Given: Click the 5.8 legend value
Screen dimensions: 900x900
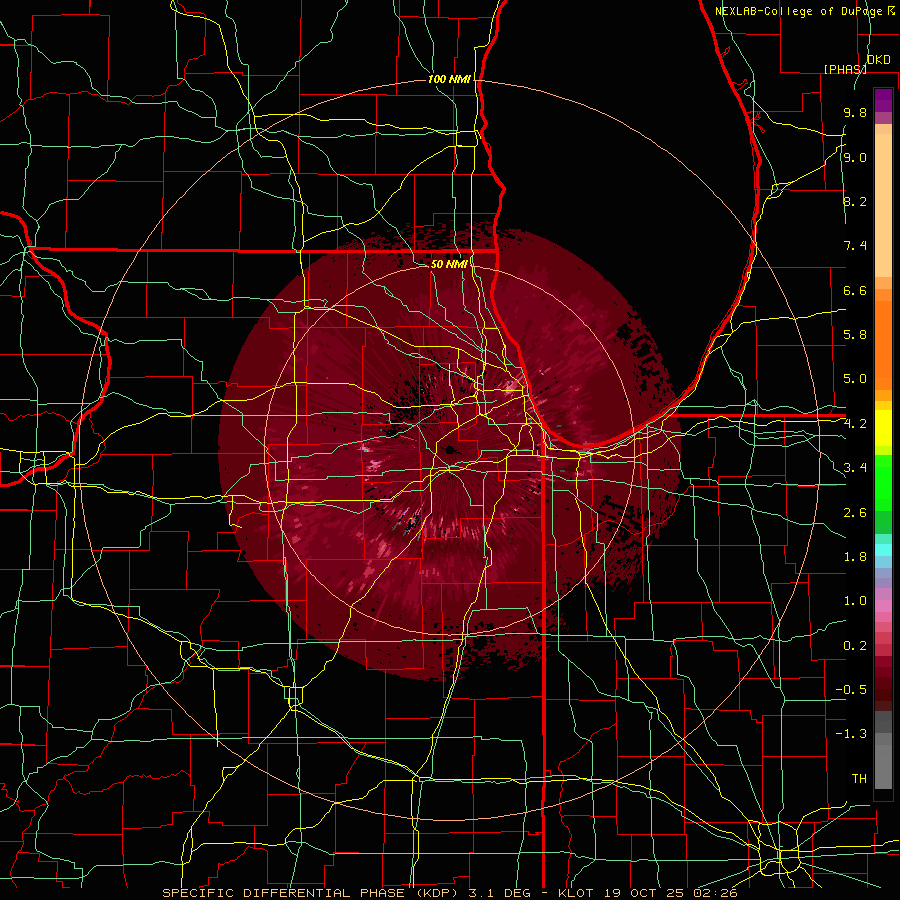Looking at the screenshot, I should pos(855,335).
